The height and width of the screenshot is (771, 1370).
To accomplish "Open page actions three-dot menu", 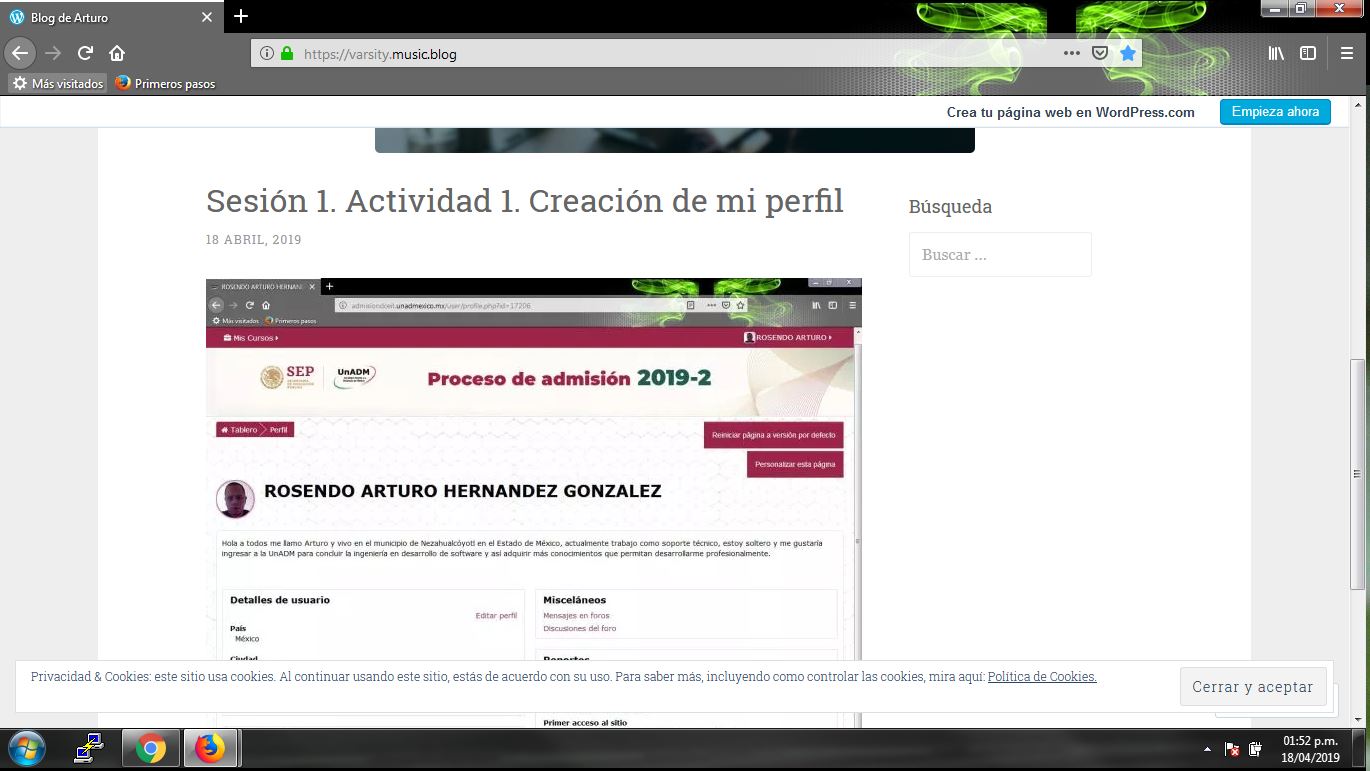I will click(x=1071, y=53).
